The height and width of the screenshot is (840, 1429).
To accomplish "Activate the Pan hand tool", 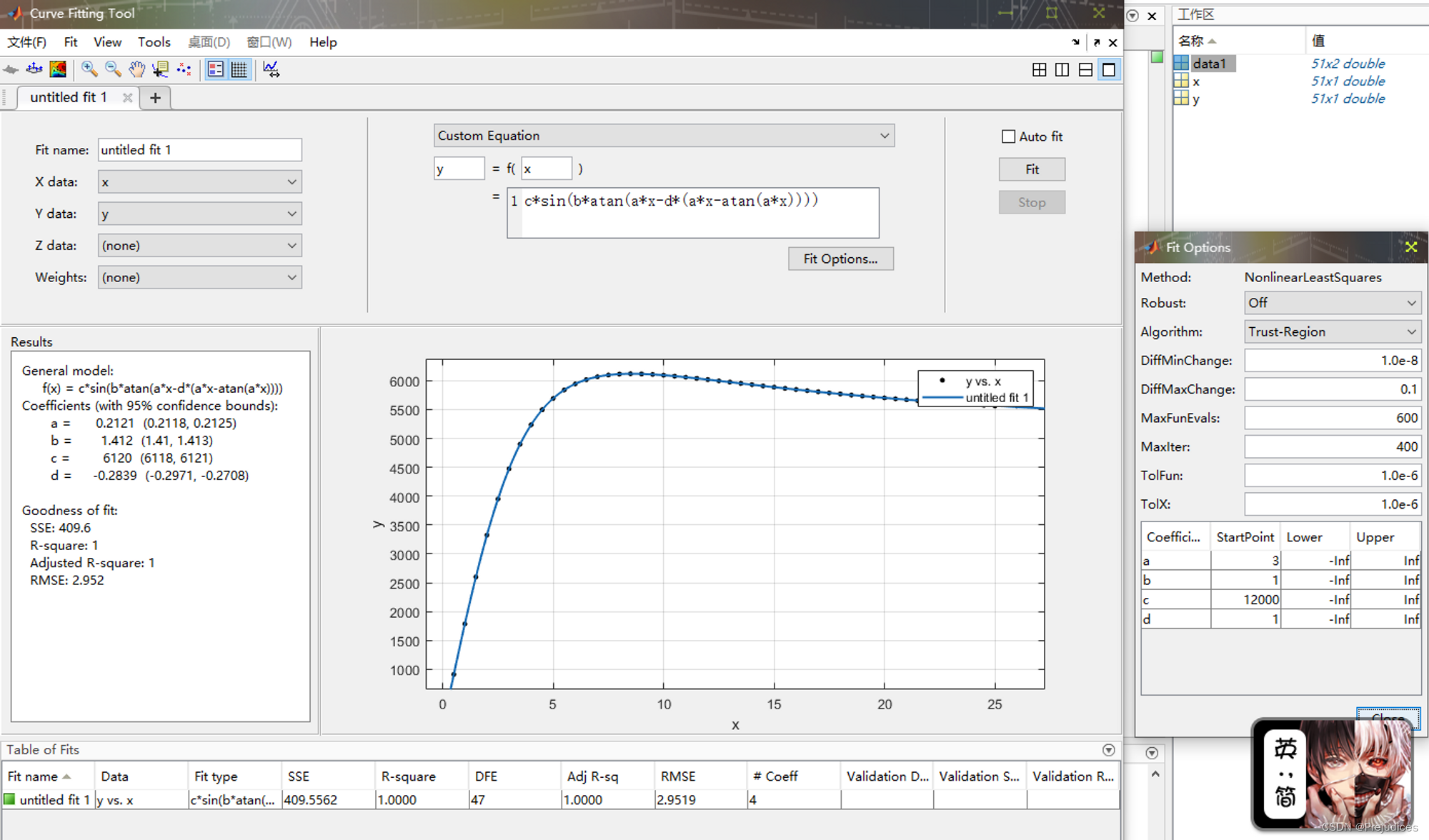I will coord(136,69).
